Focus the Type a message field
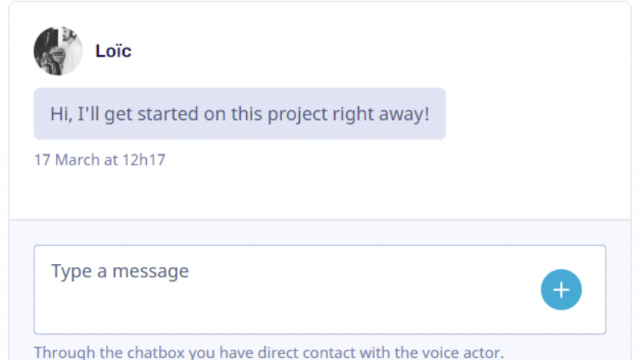The height and width of the screenshot is (360, 640). [x=320, y=289]
